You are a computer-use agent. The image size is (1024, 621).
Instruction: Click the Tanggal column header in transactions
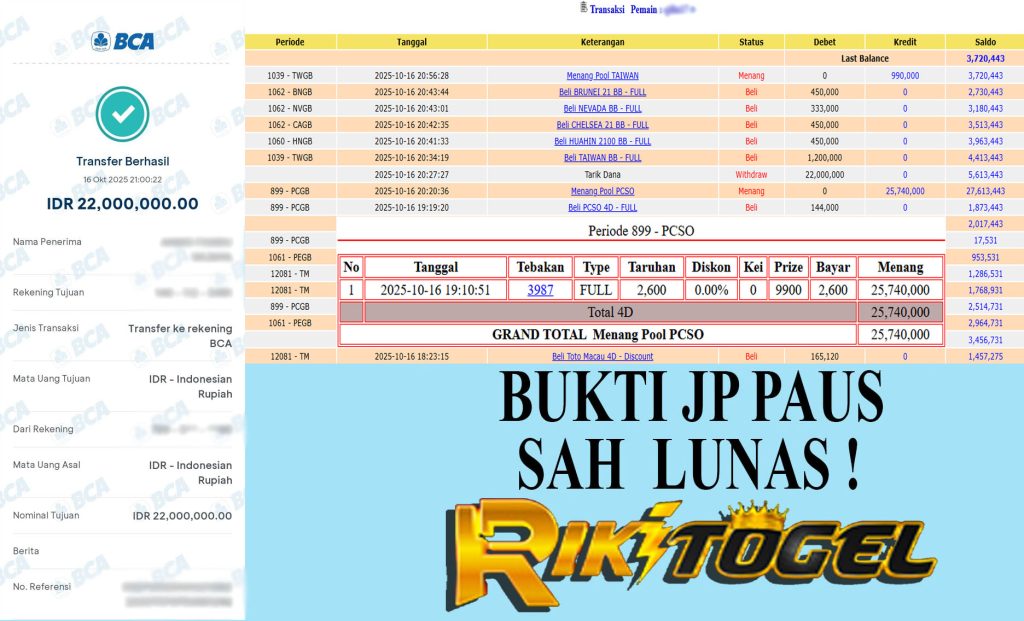tap(411, 42)
